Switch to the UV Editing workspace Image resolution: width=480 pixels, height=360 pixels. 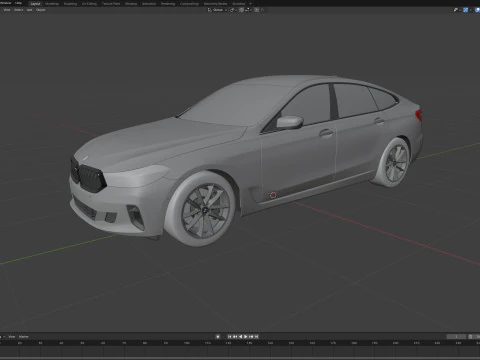coord(89,4)
